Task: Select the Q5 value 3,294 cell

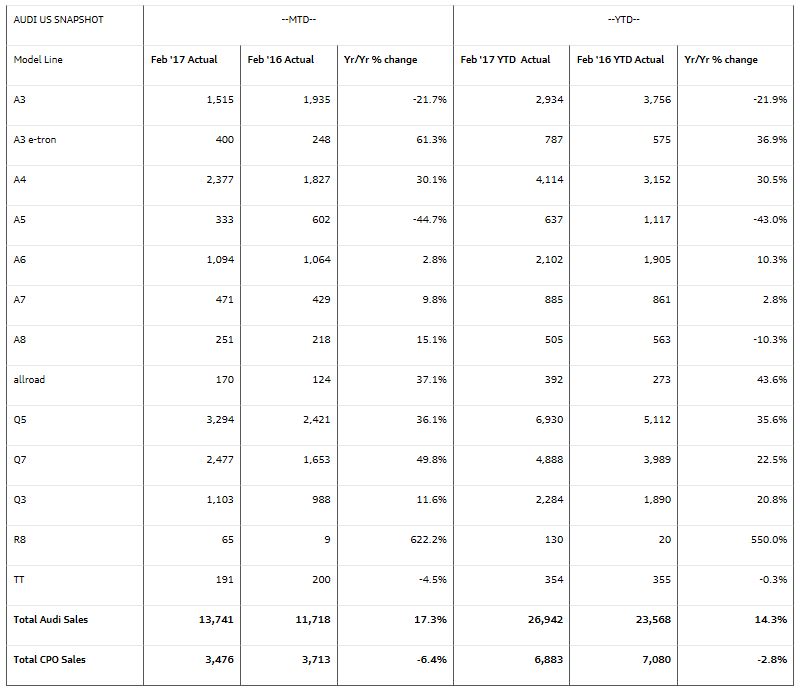Action: click(218, 419)
